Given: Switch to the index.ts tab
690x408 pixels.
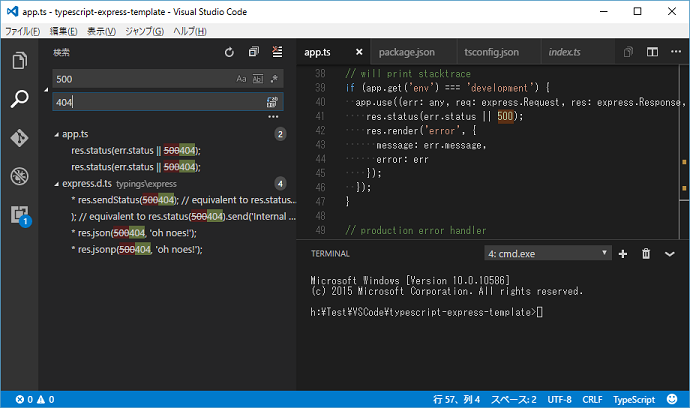Looking at the screenshot, I should point(565,52).
